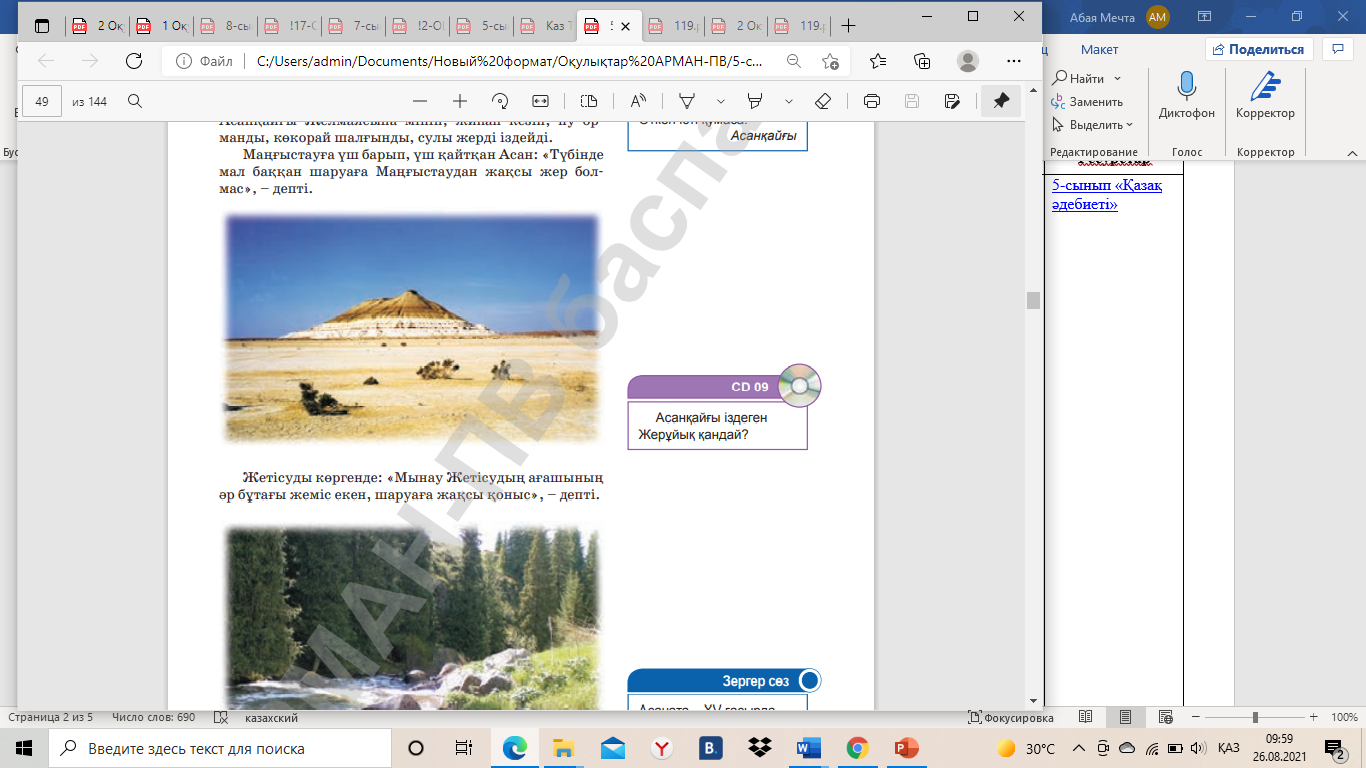Open the Edge tab actions menu icon
Viewport: 1366px width, 768px height.
[41, 26]
